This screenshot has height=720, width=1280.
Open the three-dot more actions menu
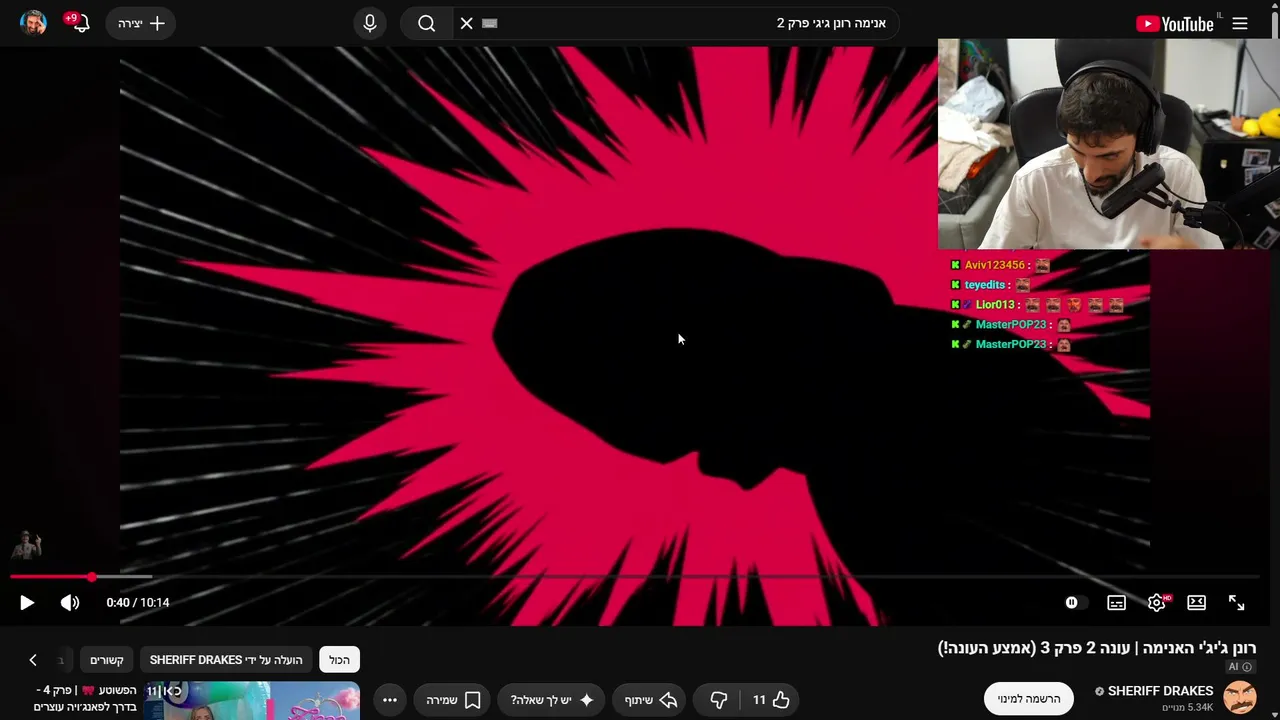[x=390, y=700]
